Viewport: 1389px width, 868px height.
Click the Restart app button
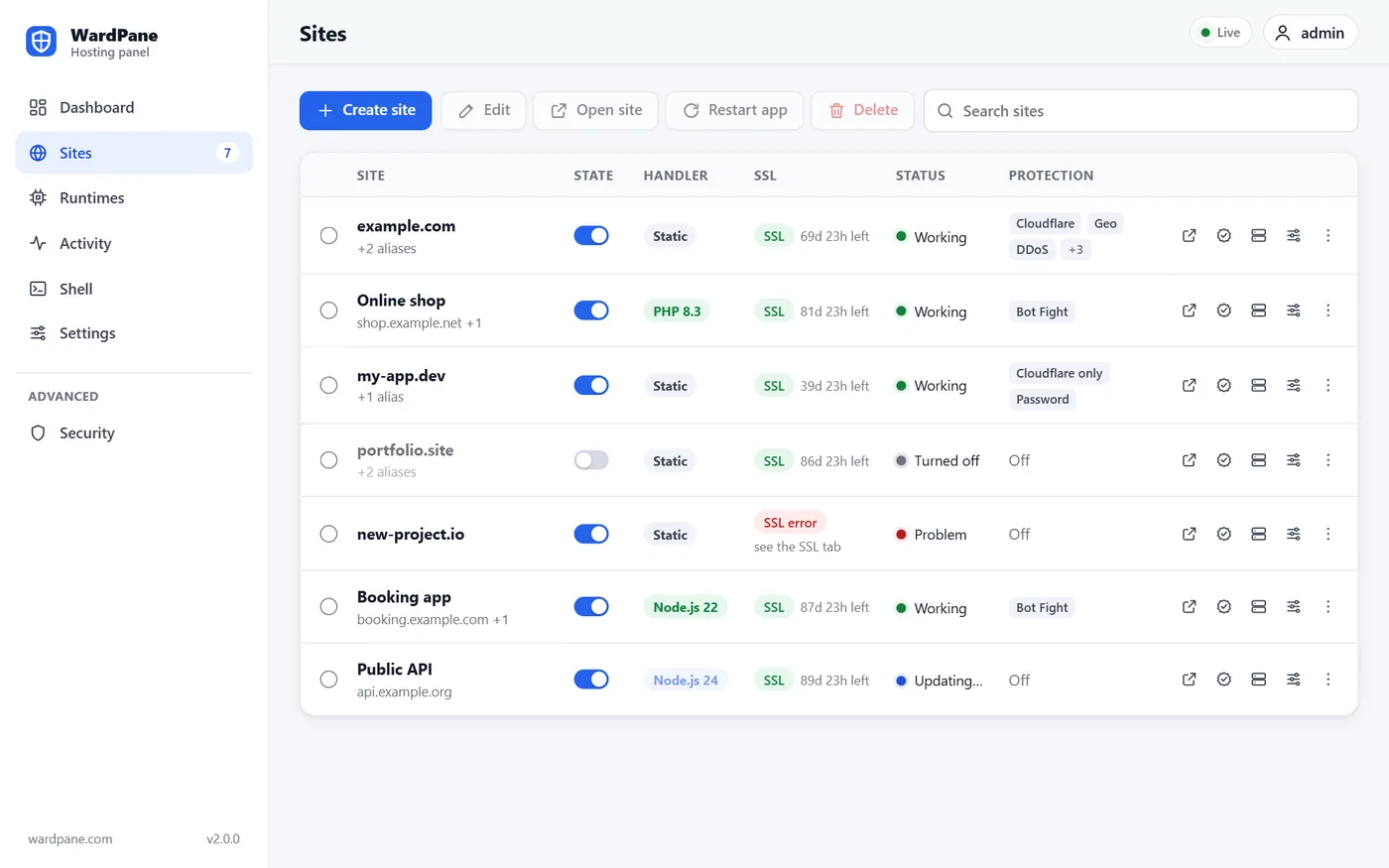tap(734, 110)
